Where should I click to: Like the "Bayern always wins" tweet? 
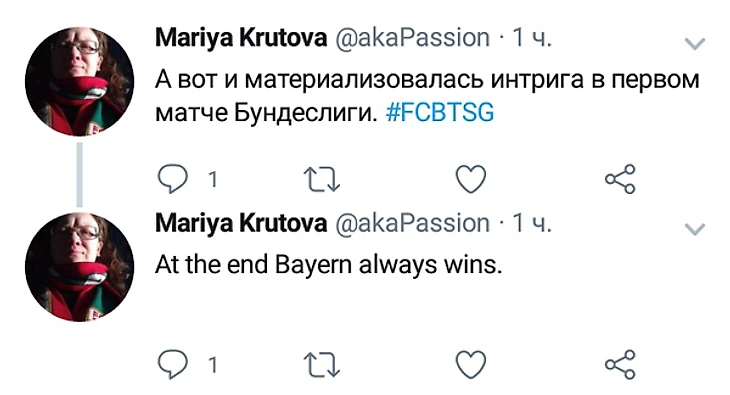471,364
